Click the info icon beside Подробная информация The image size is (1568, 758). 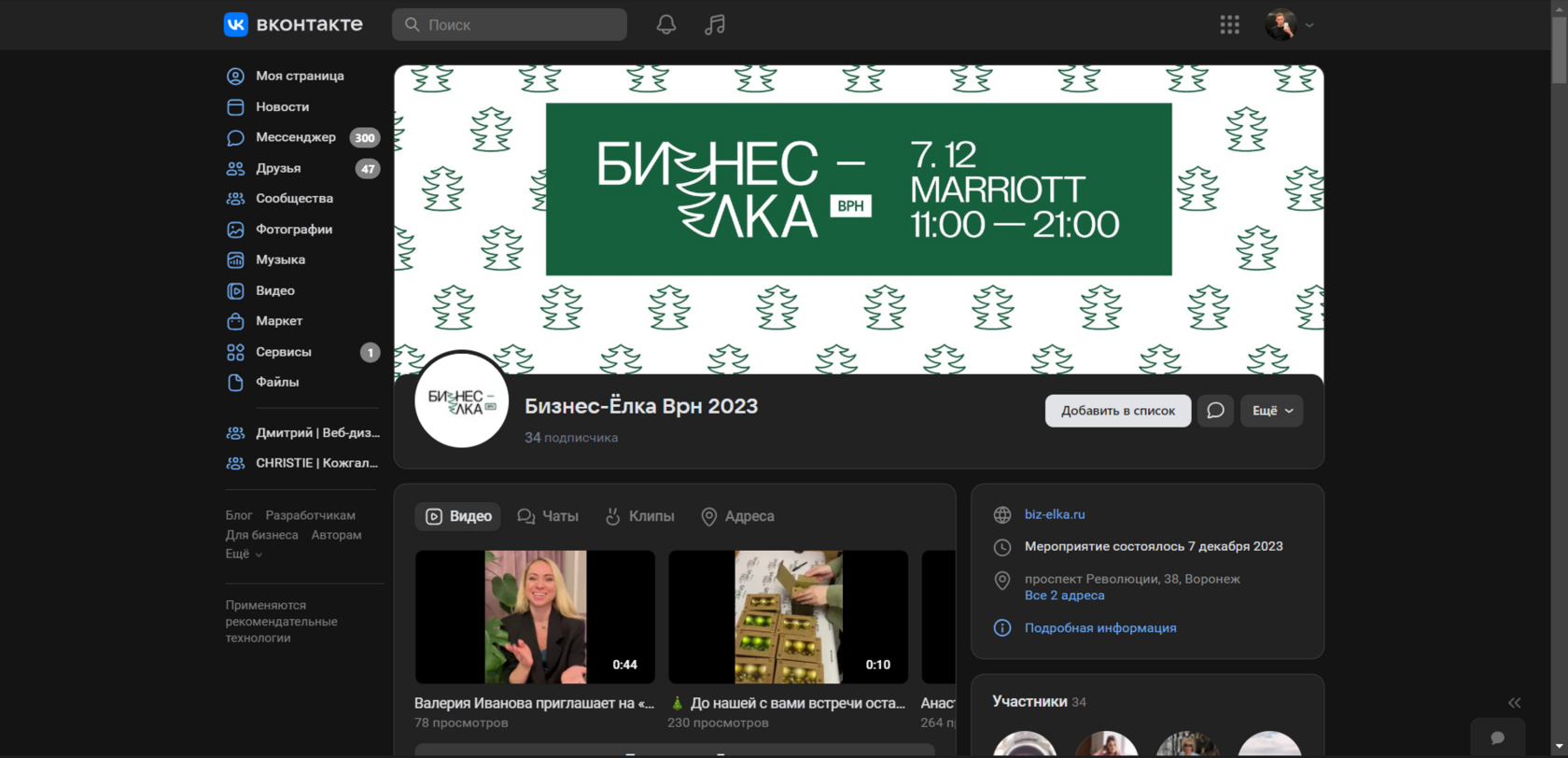coord(1002,628)
